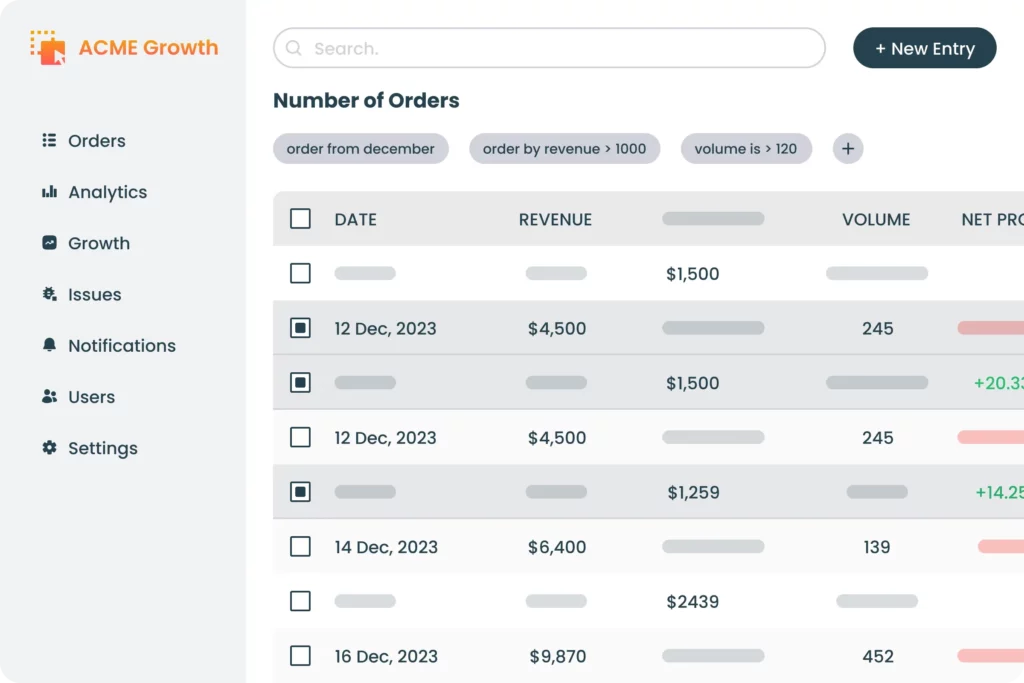The image size is (1024, 683).
Task: Click the Users people icon
Action: [48, 396]
